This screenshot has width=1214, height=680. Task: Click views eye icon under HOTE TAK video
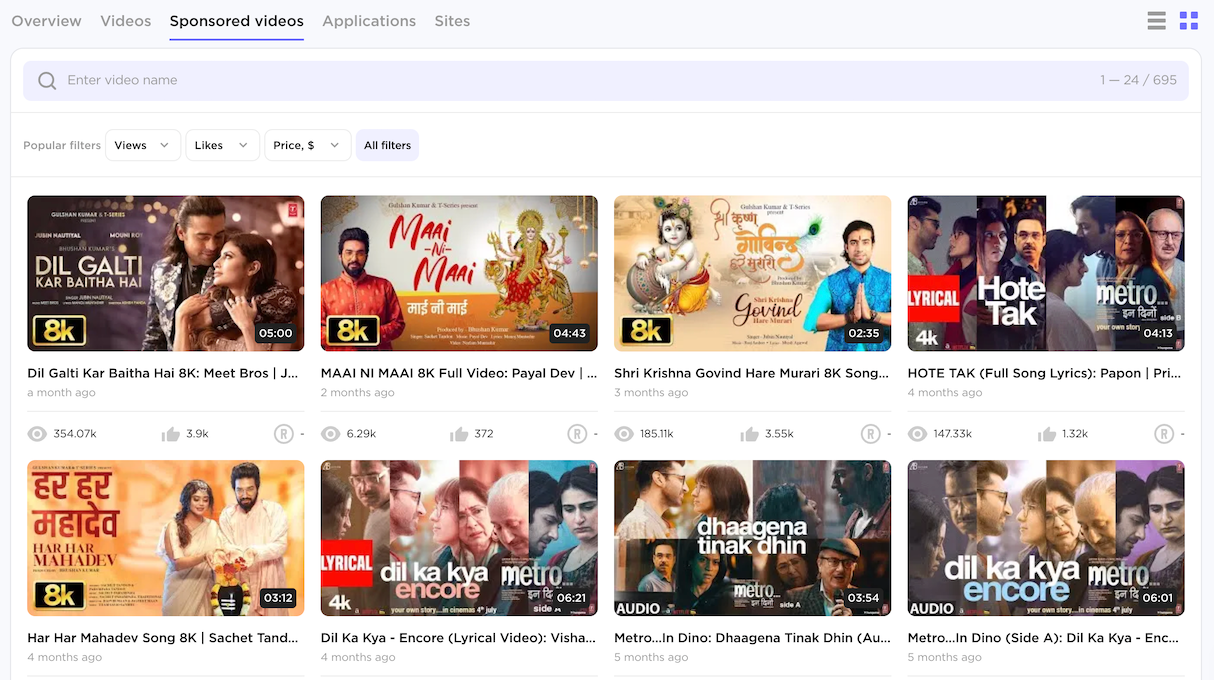918,434
